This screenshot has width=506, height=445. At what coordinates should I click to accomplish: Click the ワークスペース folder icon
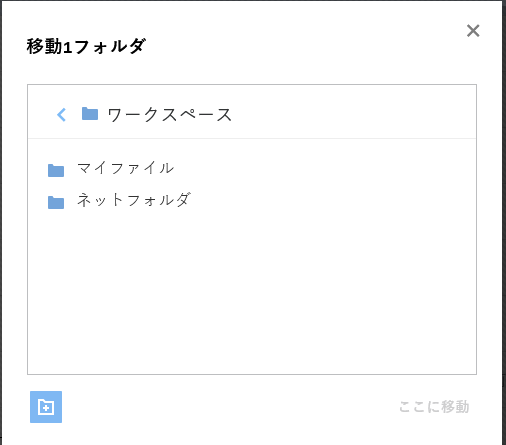tap(90, 114)
